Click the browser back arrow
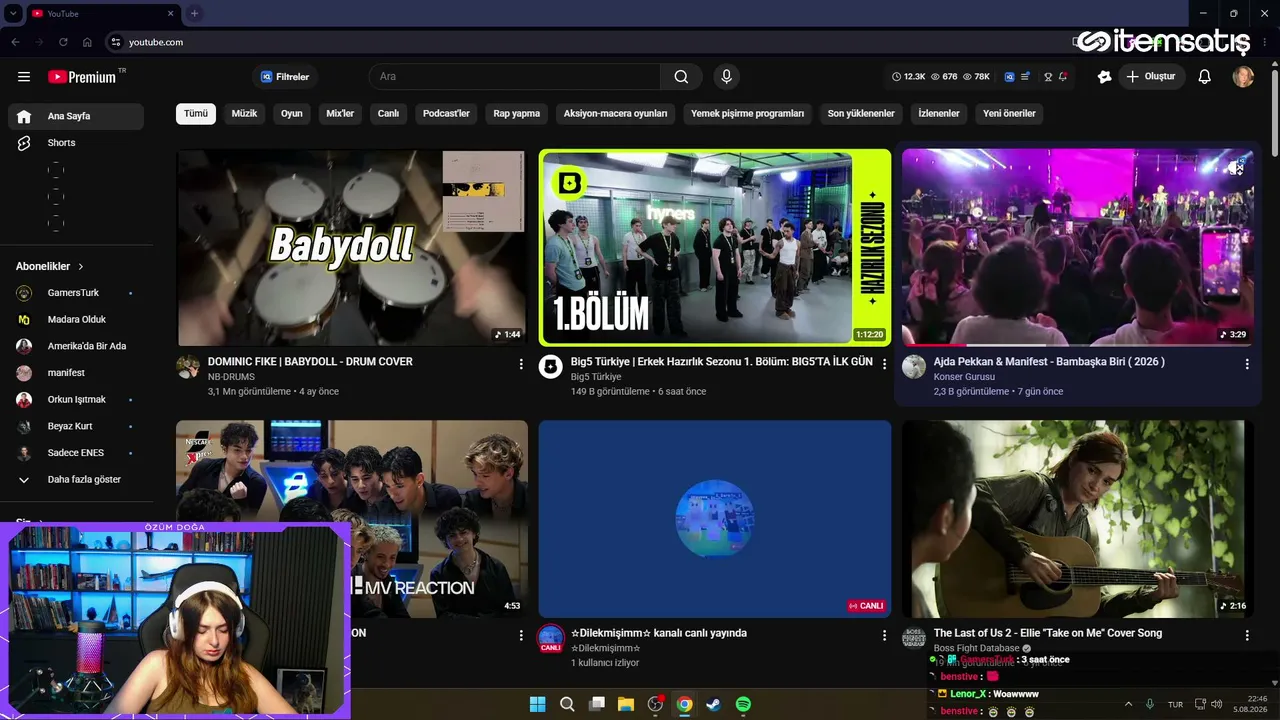The image size is (1280, 720). click(x=15, y=42)
